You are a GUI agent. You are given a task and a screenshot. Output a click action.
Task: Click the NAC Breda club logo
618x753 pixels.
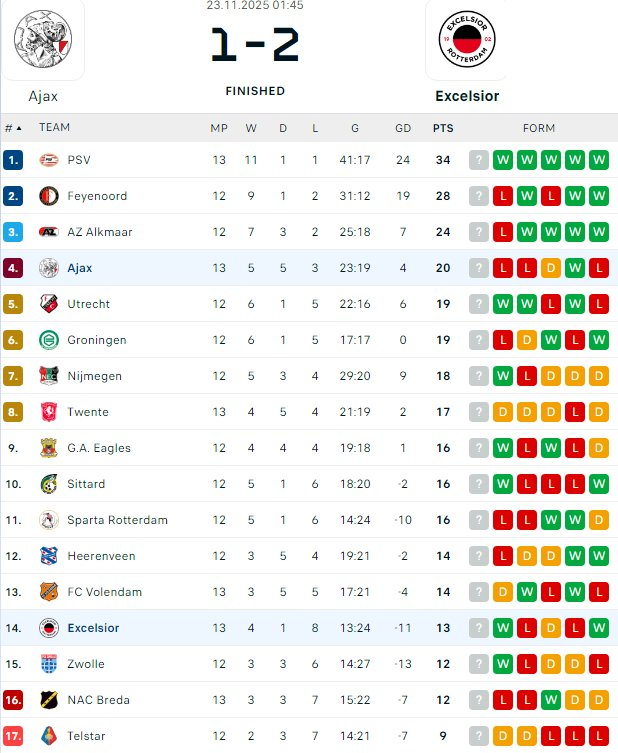(49, 700)
